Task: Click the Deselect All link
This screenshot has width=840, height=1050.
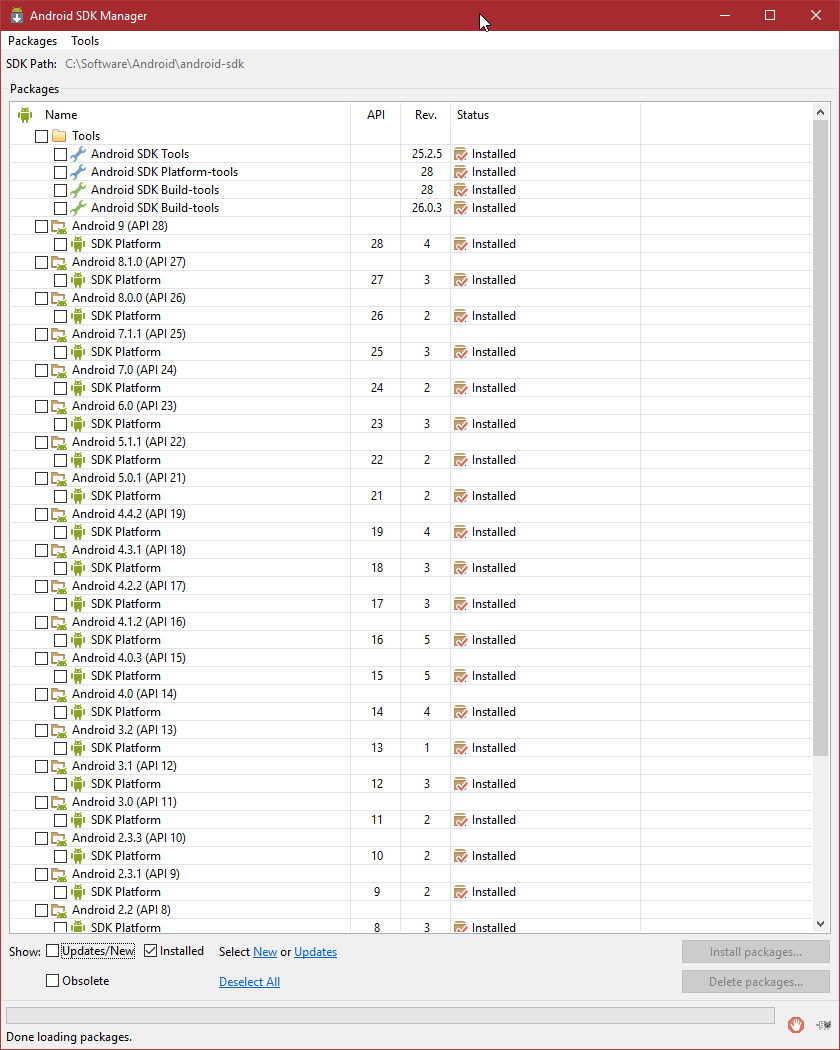Action: pyautogui.click(x=249, y=981)
